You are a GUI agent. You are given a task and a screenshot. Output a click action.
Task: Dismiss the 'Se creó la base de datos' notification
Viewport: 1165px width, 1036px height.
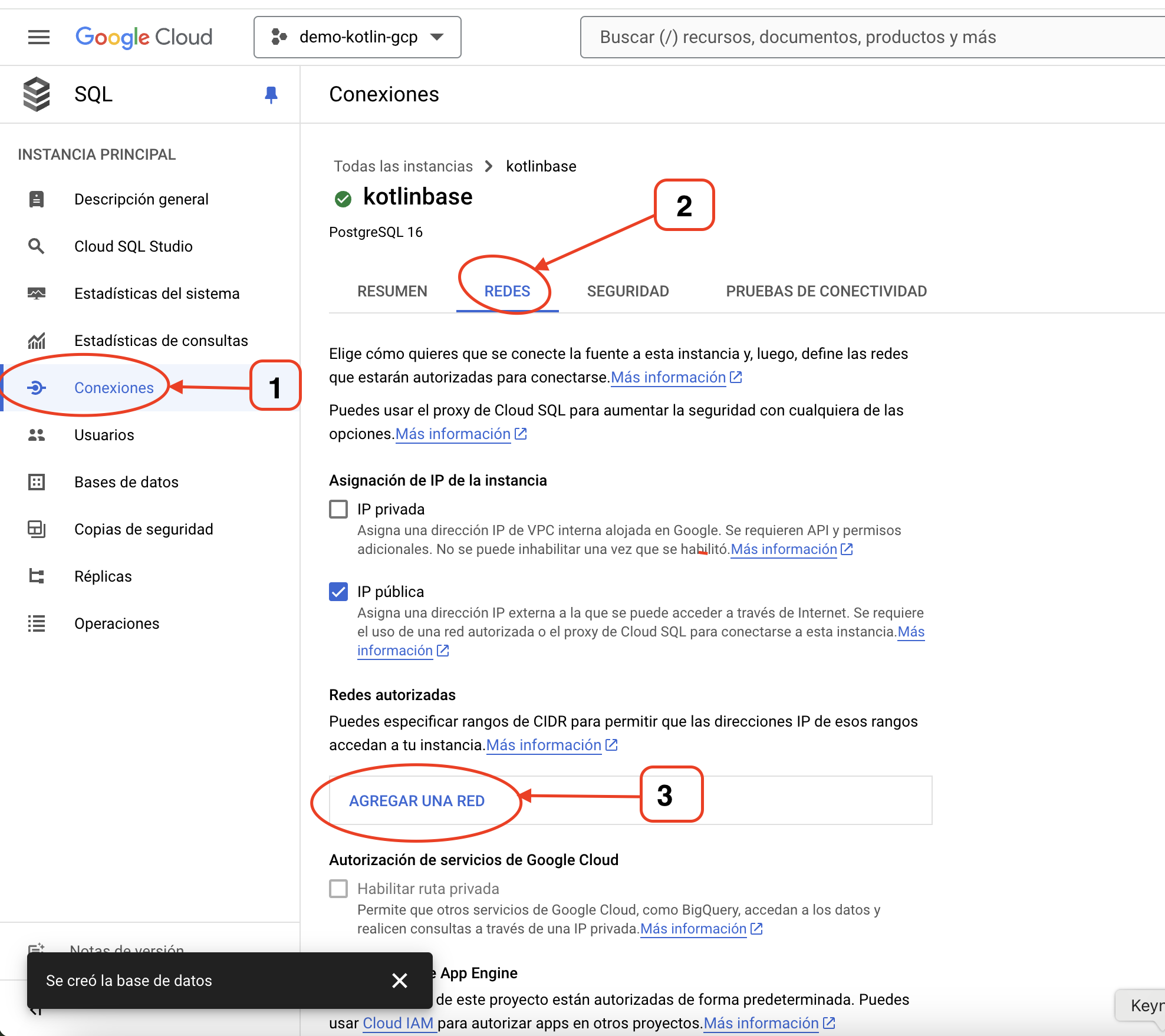[400, 981]
